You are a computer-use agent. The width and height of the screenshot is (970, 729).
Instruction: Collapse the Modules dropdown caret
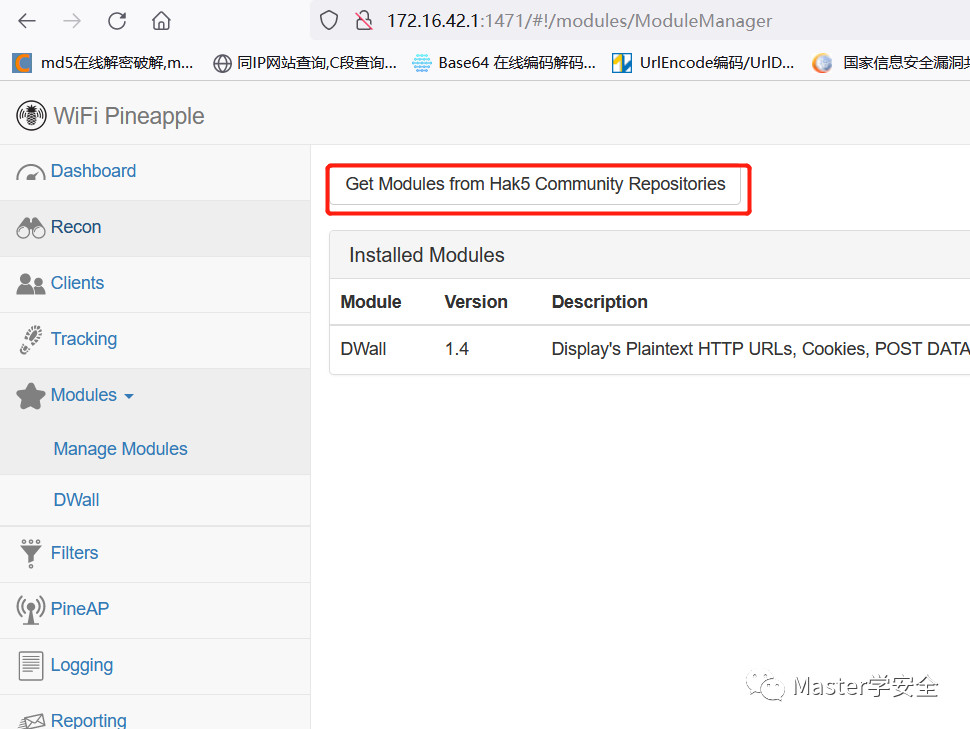(x=129, y=396)
